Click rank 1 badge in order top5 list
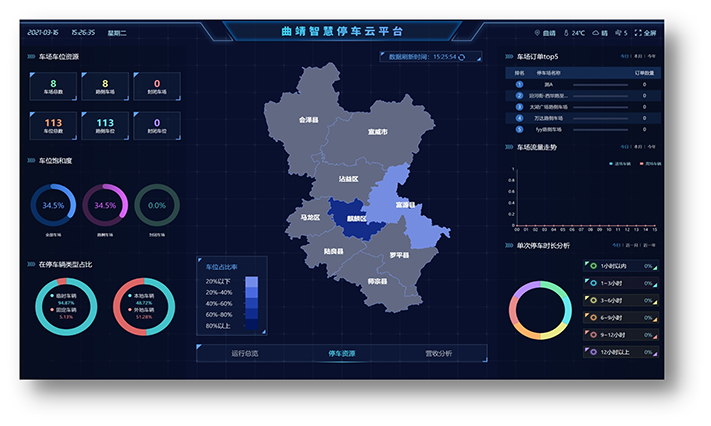Image resolution: width=711 pixels, height=426 pixels. pos(520,85)
